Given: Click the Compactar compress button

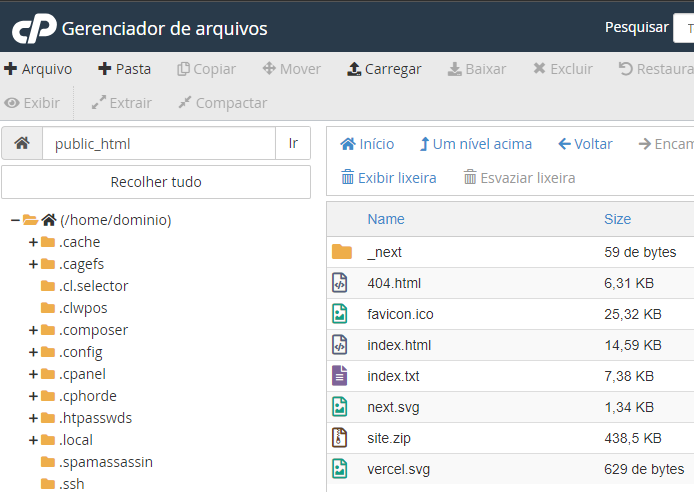Looking at the screenshot, I should [x=223, y=103].
